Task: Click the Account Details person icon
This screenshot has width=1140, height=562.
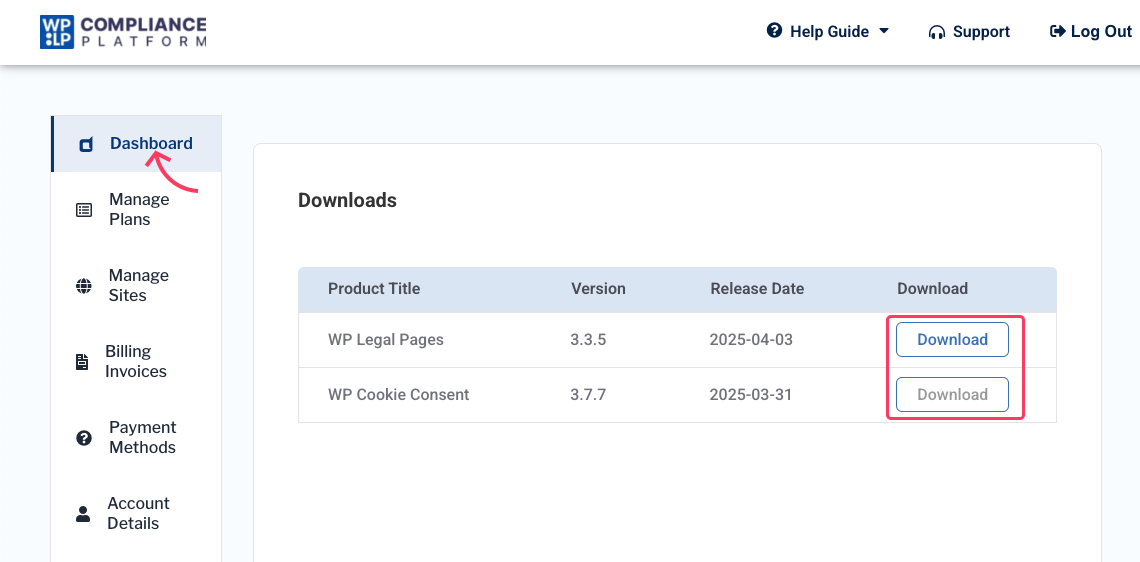Action: (84, 514)
